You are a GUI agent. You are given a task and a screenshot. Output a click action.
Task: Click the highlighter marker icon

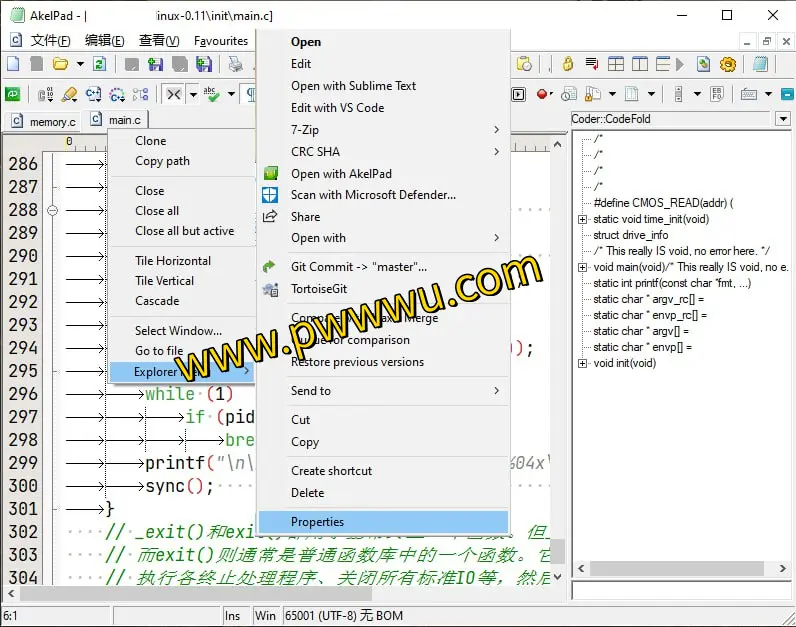point(69,94)
